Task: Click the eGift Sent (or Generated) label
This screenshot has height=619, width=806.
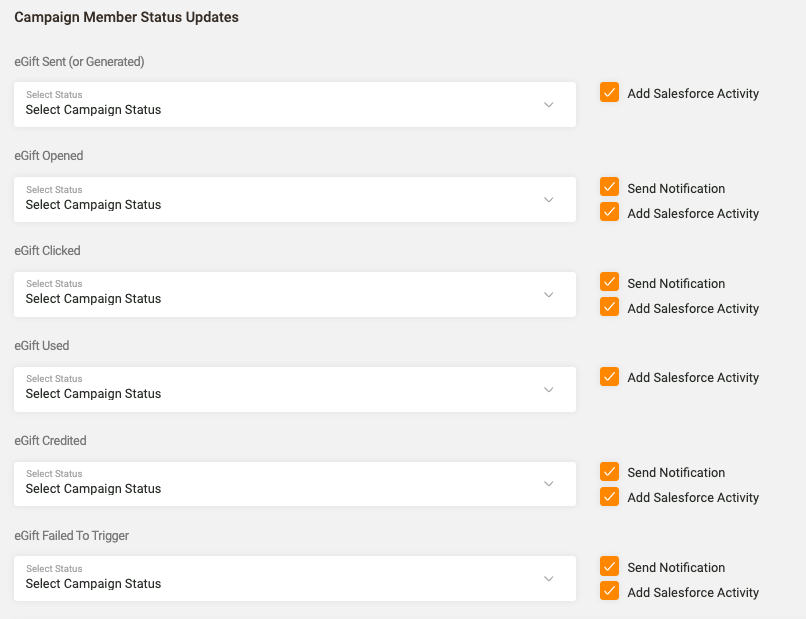Action: 79,62
